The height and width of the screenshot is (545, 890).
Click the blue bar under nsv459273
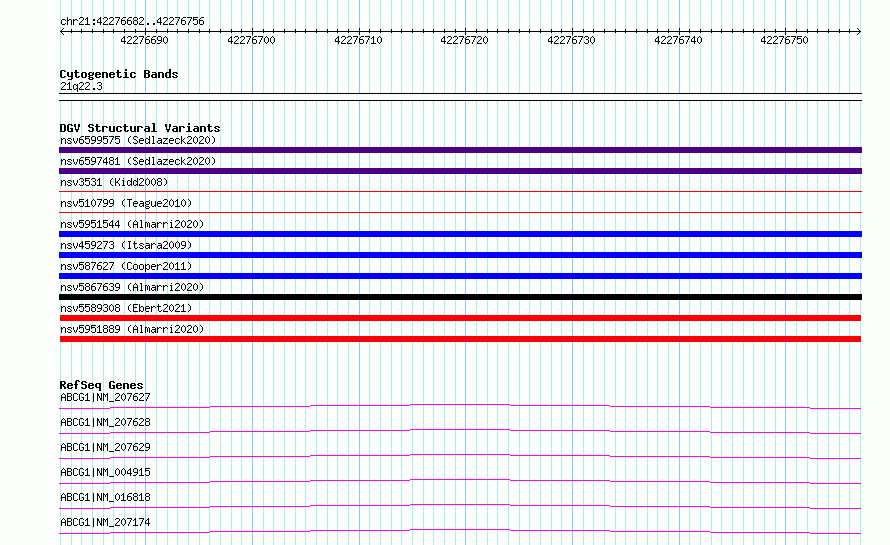point(460,255)
